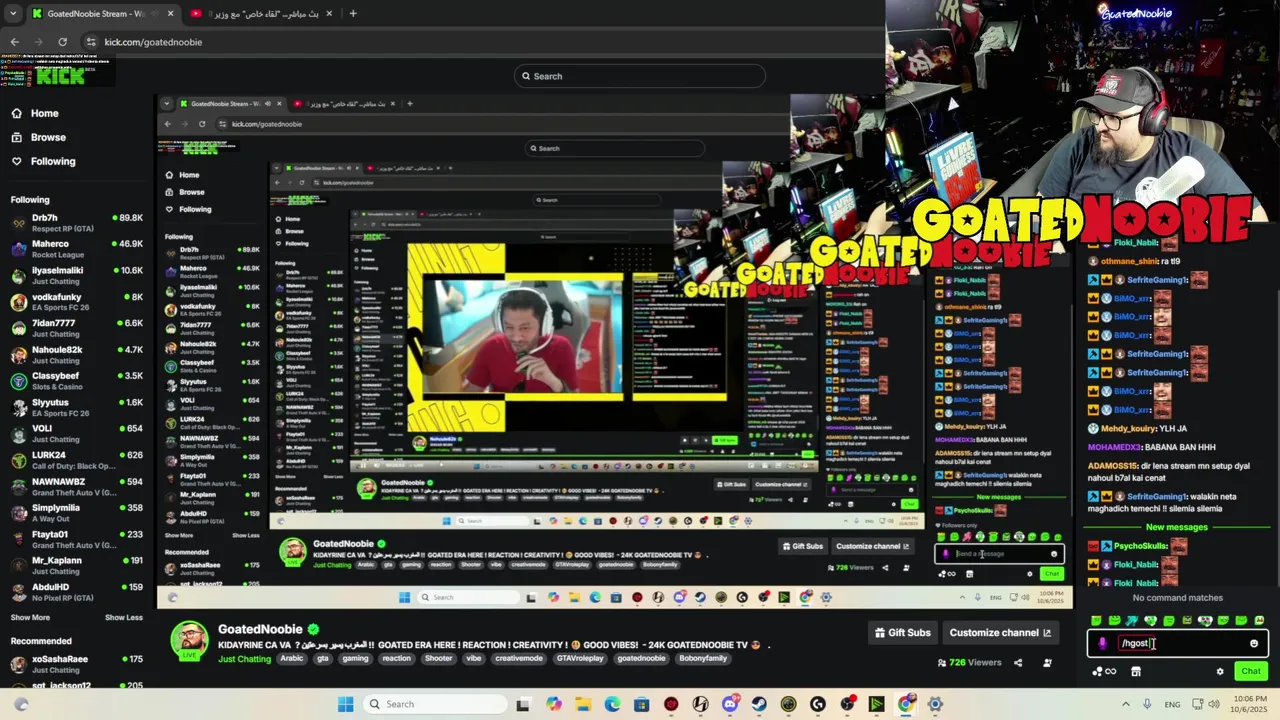The height and width of the screenshot is (720, 1280).
Task: Select the Shooter tag
Action: coord(438,659)
